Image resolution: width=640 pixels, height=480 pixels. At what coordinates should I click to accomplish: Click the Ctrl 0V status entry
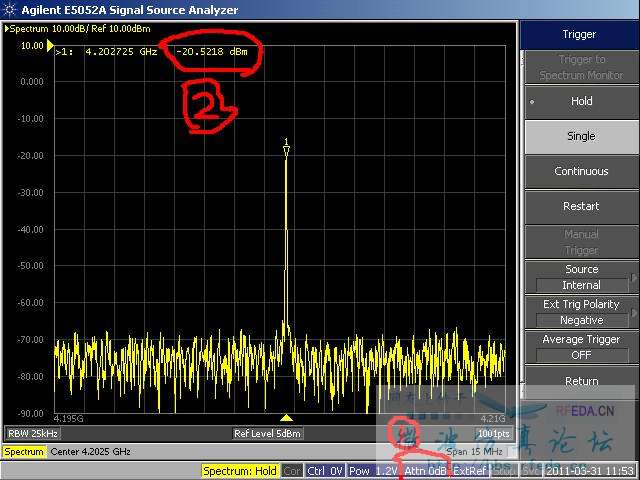(325, 471)
